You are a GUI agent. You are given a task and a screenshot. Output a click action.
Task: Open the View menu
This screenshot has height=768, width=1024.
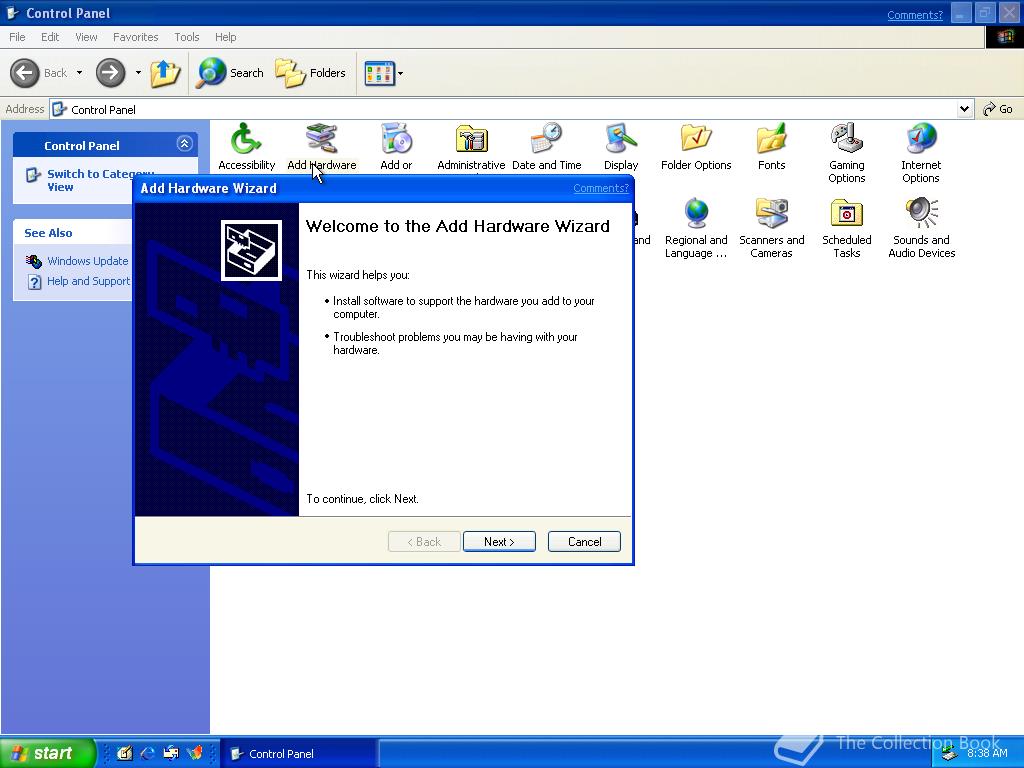[x=86, y=37]
